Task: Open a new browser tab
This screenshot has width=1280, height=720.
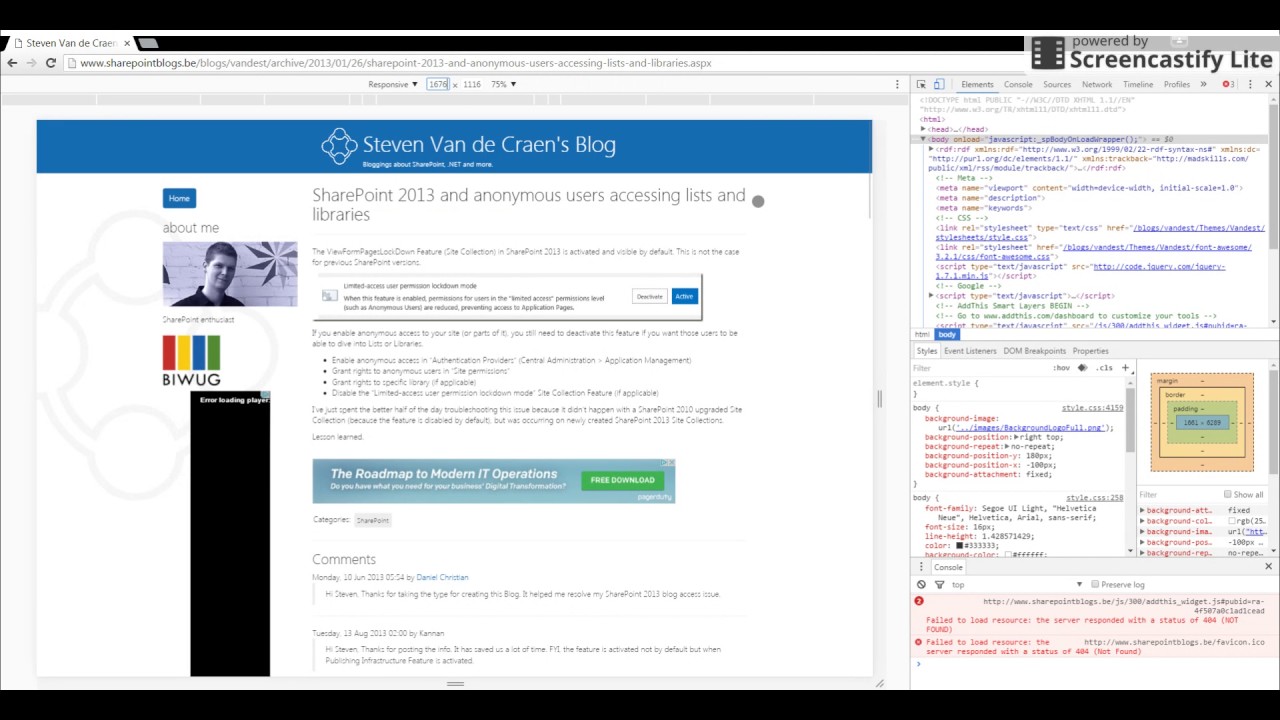Action: (x=148, y=43)
